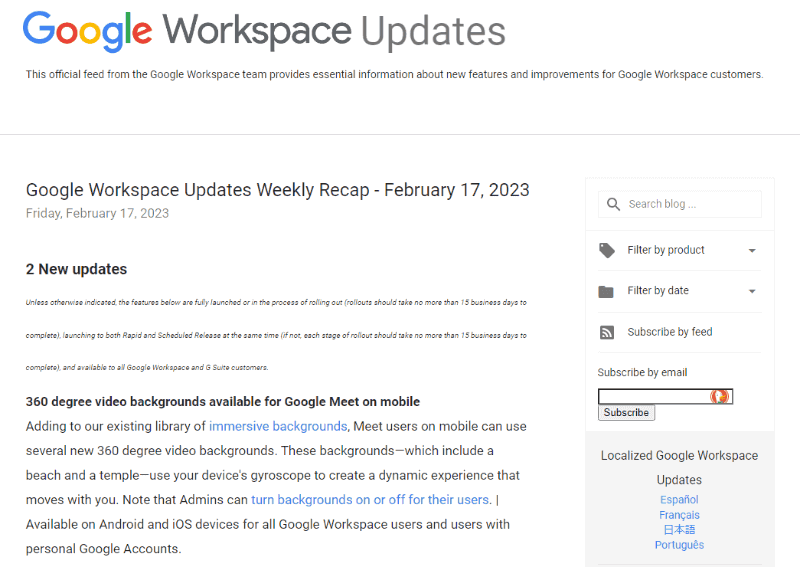
Task: Click the Google Workspace Updates logo
Action: click(264, 31)
